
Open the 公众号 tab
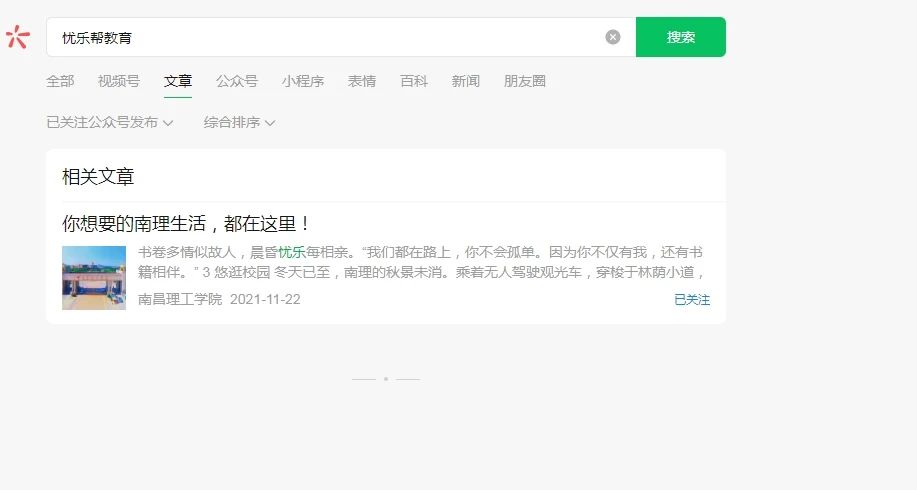[x=237, y=81]
